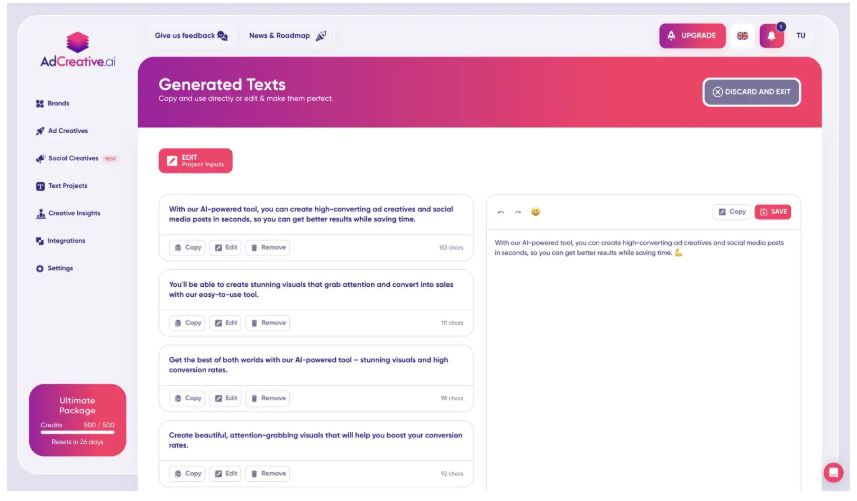Open Settings from the sidebar
The width and height of the screenshot is (857, 501).
(54, 268)
